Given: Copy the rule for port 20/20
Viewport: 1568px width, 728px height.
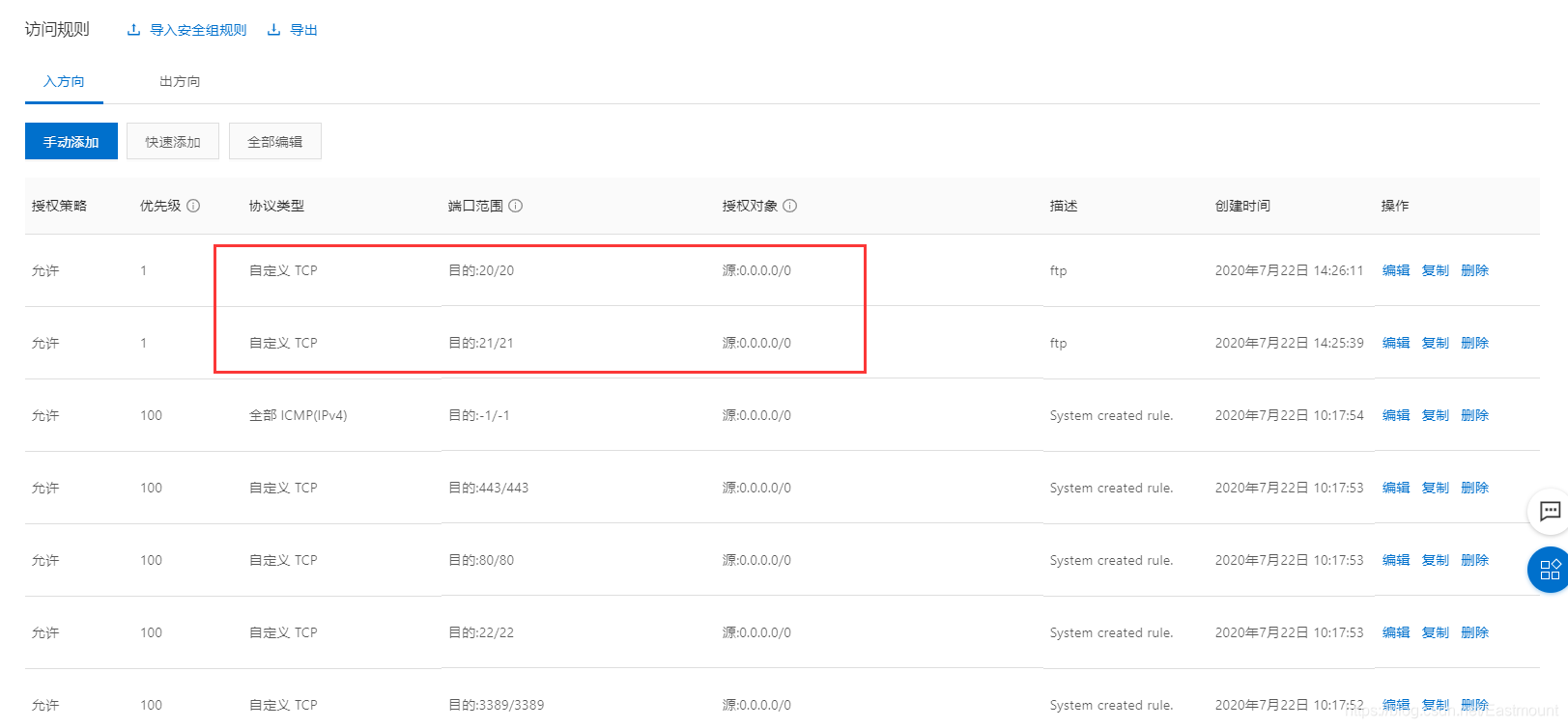Looking at the screenshot, I should (x=1436, y=270).
